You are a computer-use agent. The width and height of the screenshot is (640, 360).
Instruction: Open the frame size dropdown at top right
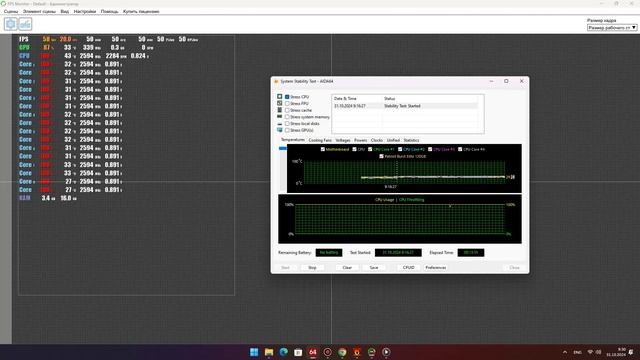coord(612,27)
